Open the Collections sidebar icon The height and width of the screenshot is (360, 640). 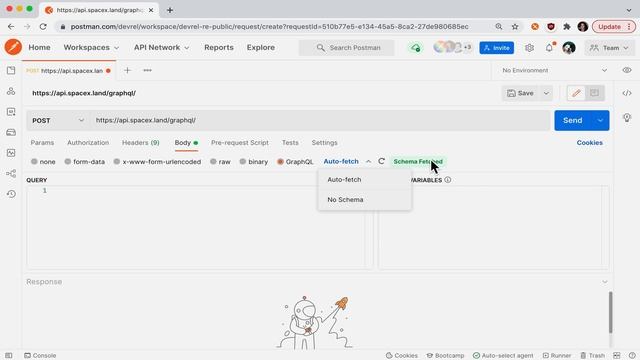pyautogui.click(x=11, y=70)
